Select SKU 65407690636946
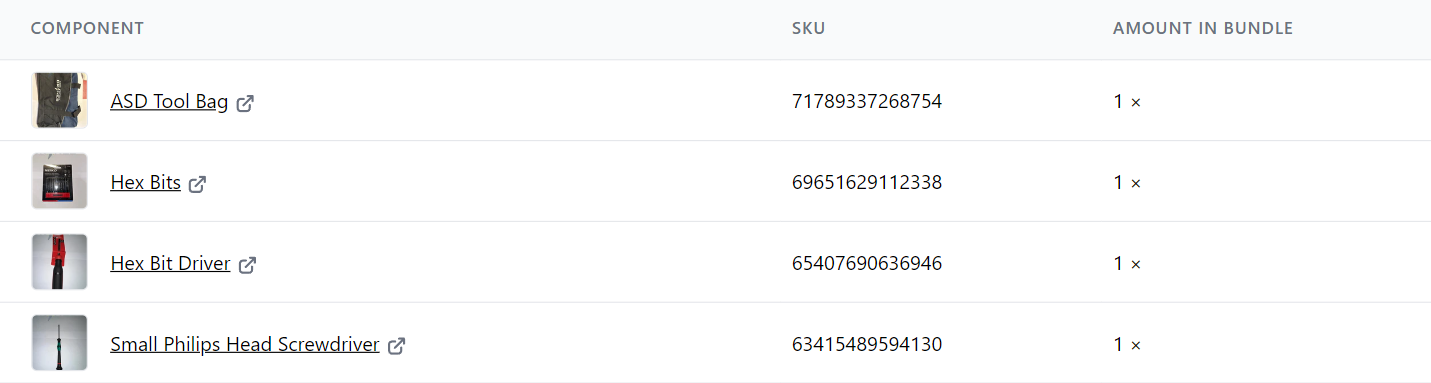 [x=866, y=263]
